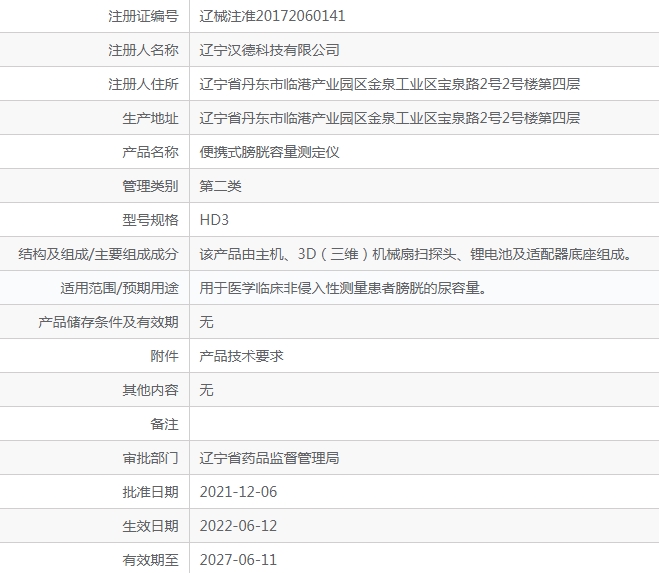Click the 生产地址 label

pos(150,118)
